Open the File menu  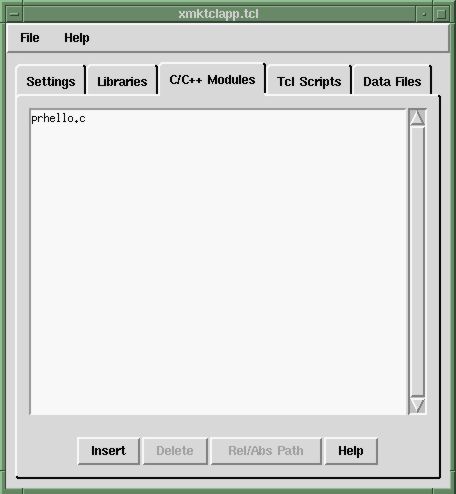click(x=30, y=38)
